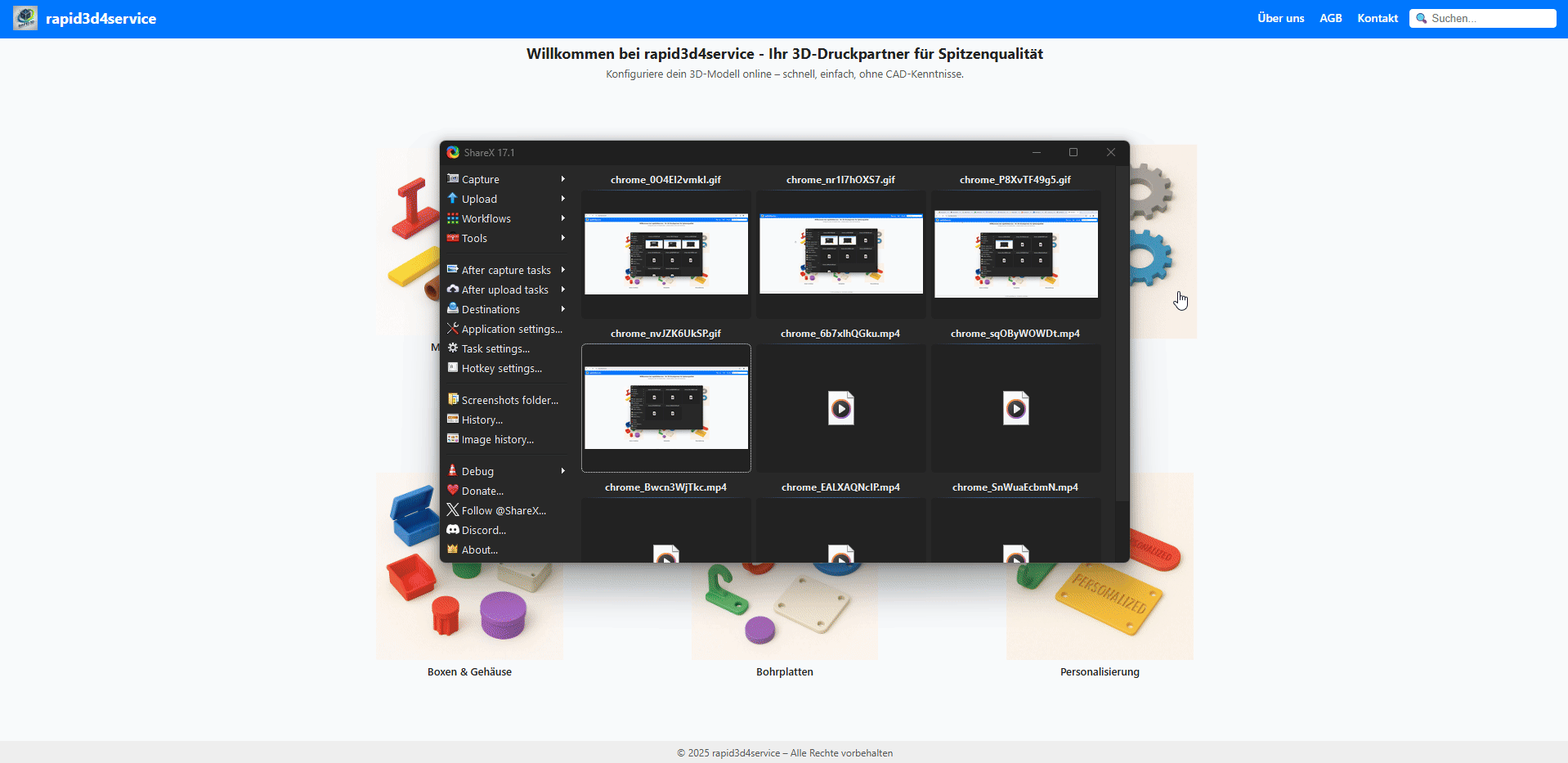This screenshot has width=1568, height=763.
Task: Click the History icon
Action: [453, 419]
